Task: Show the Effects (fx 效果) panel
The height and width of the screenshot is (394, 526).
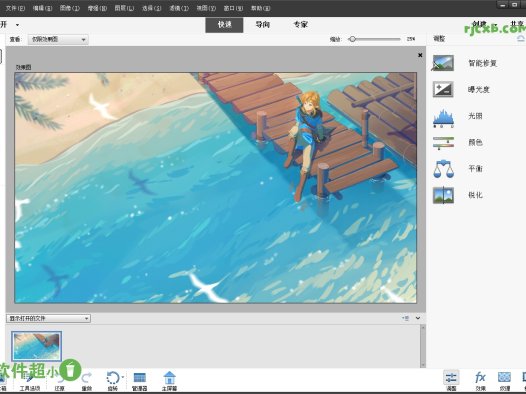Action: click(x=480, y=381)
